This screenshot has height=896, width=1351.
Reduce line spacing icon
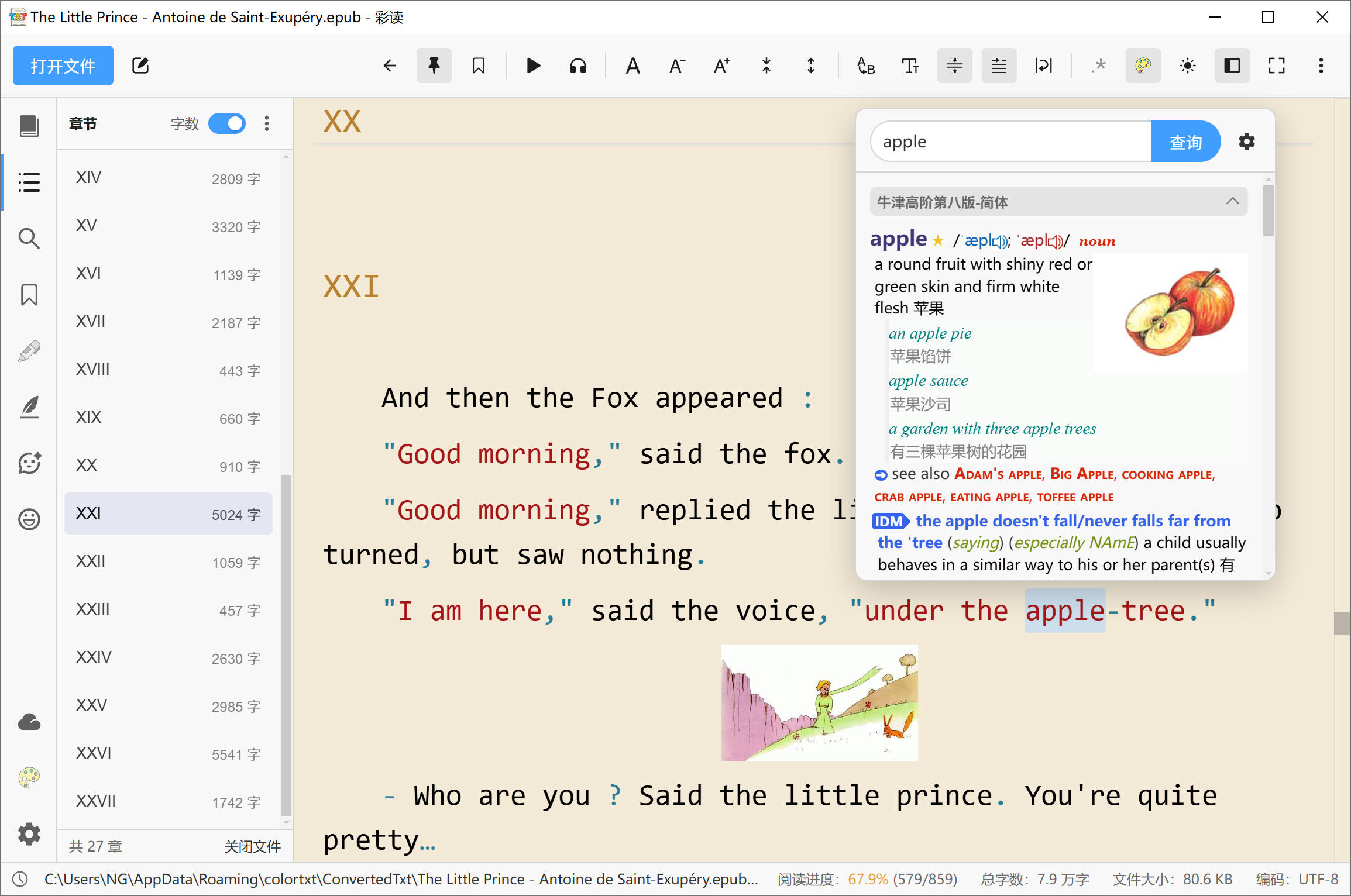click(766, 66)
